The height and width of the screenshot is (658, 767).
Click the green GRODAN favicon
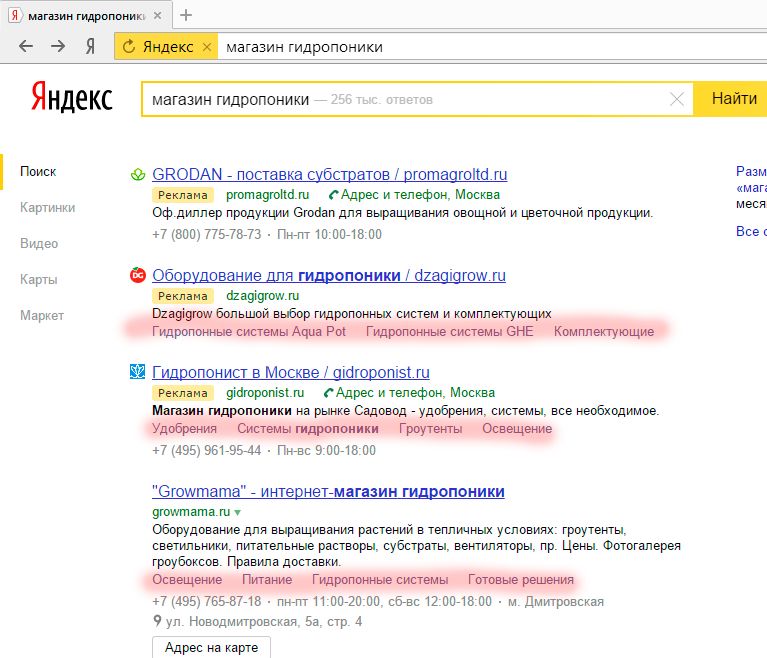click(x=138, y=174)
